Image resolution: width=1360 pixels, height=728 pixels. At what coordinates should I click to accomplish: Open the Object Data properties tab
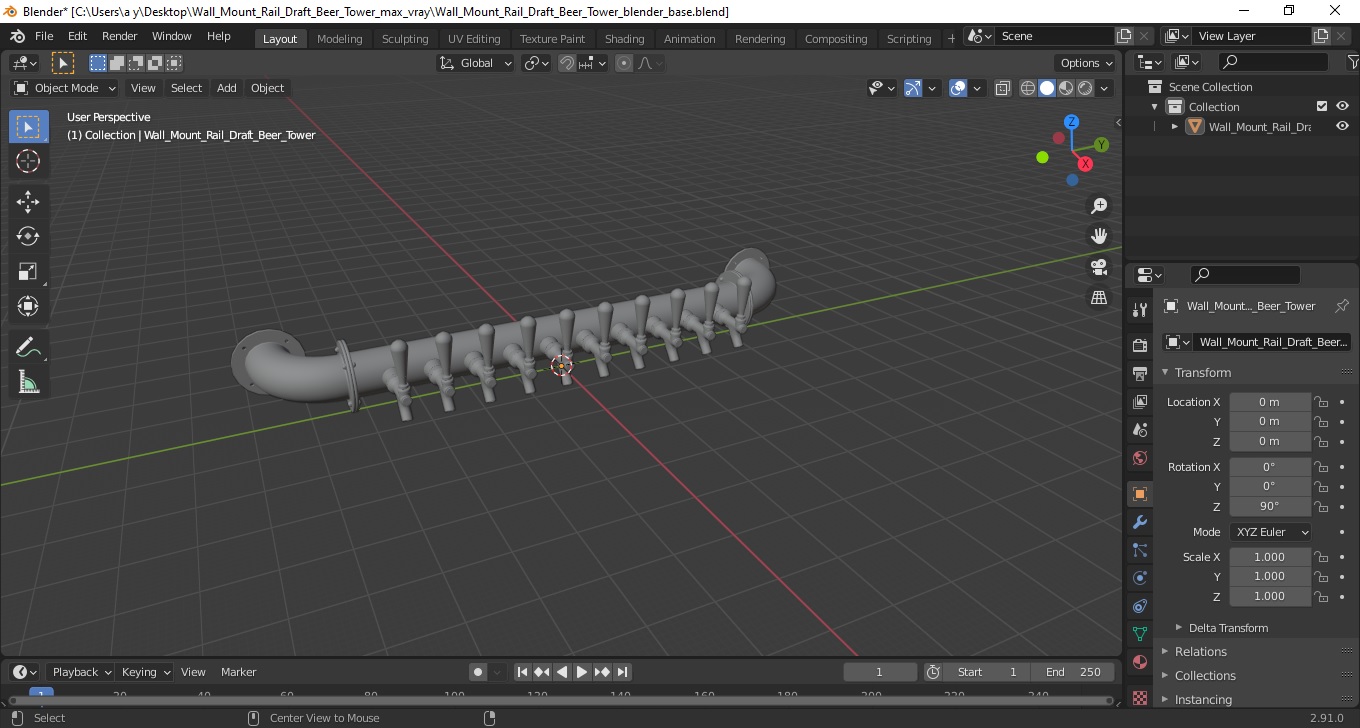tap(1140, 634)
